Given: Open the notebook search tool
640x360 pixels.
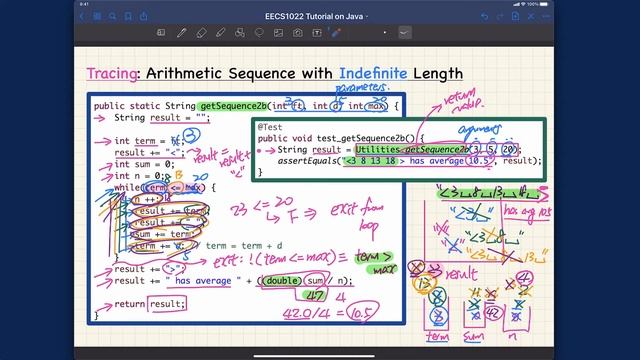Looking at the screenshot, I should click(x=113, y=16).
